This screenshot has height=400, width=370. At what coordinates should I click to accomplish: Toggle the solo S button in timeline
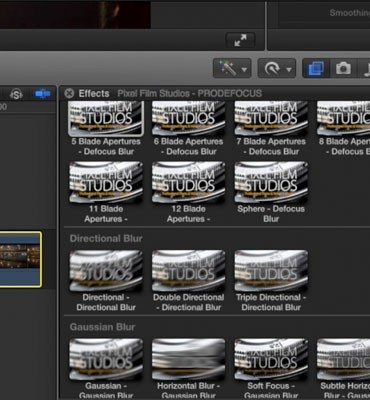16,94
